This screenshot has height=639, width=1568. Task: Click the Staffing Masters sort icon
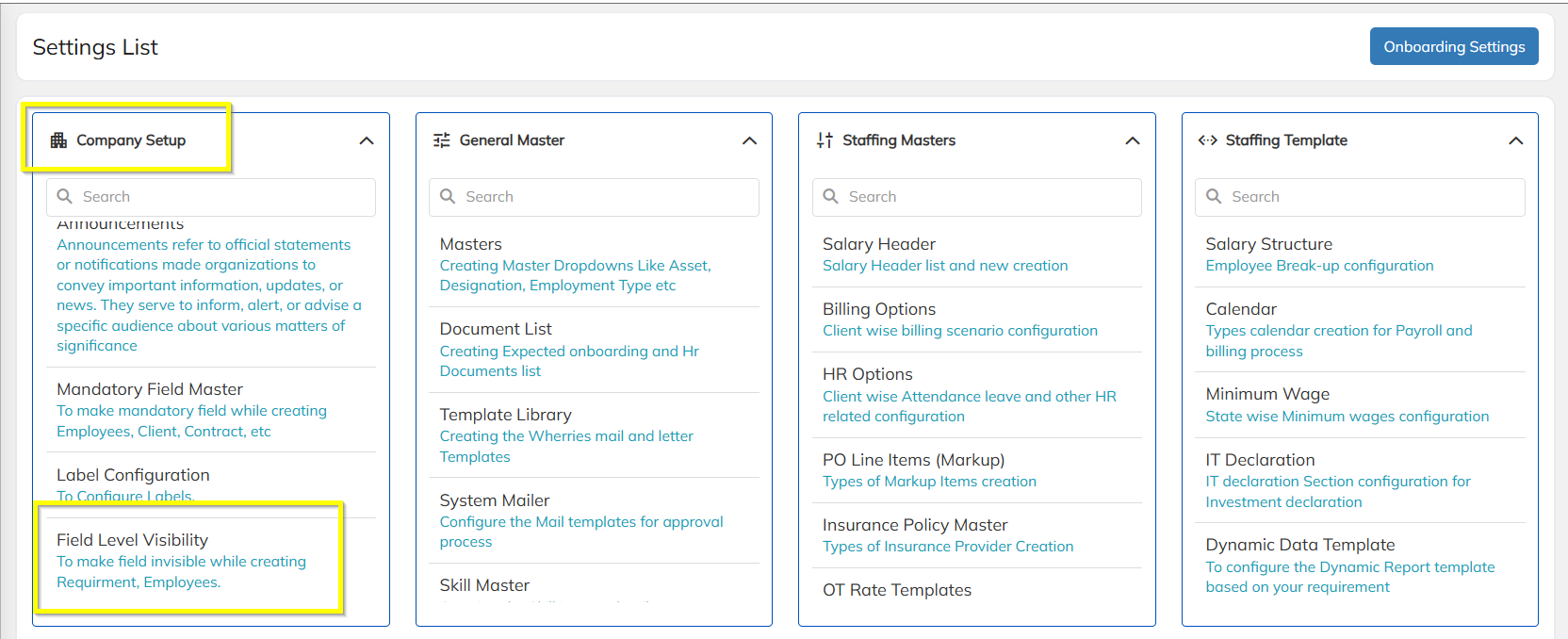click(825, 140)
